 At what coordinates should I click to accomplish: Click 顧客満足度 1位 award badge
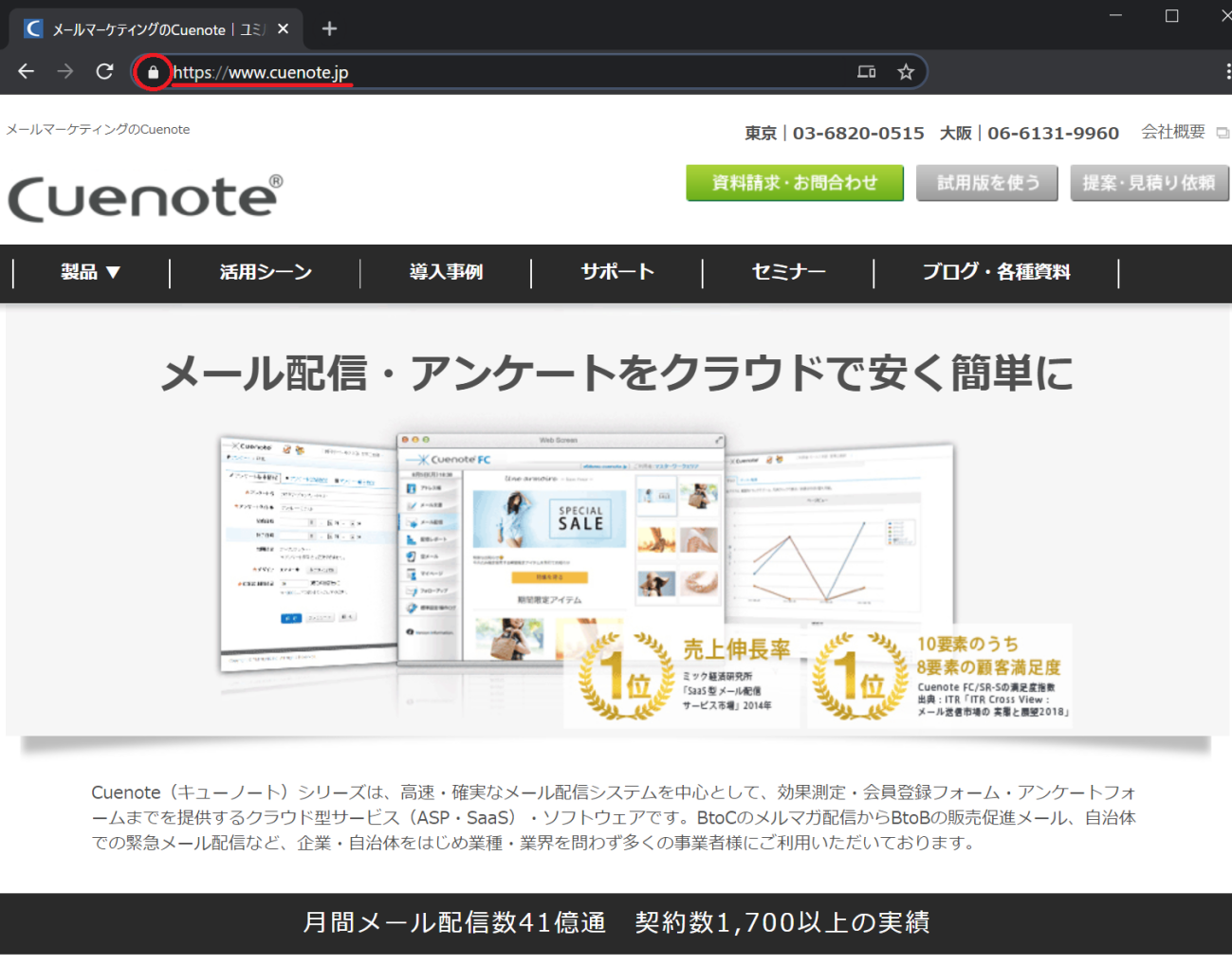pyautogui.click(x=940, y=676)
